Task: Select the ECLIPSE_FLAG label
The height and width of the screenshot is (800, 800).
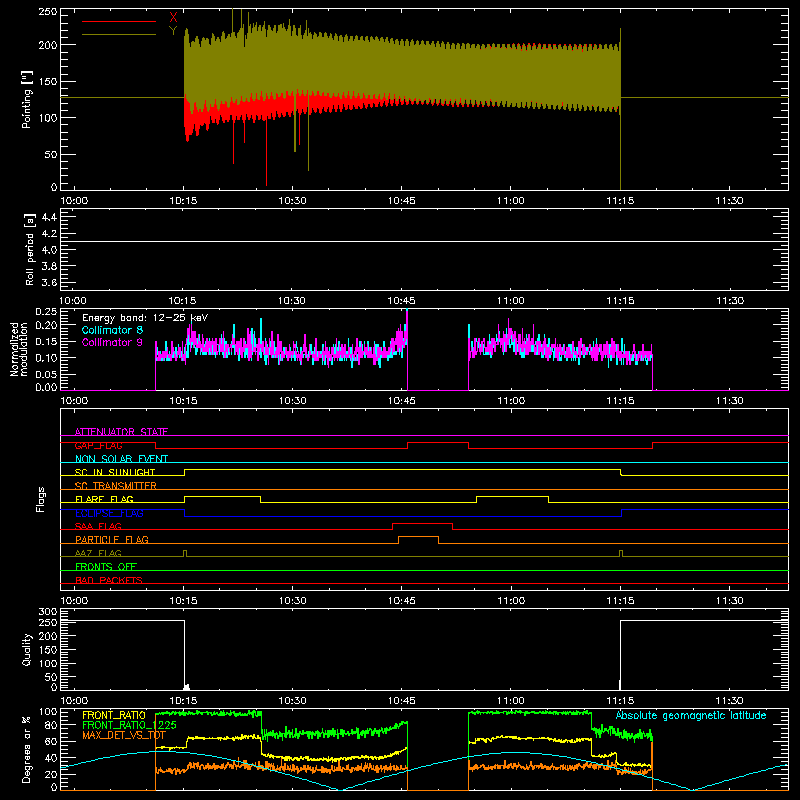Action: (109, 513)
